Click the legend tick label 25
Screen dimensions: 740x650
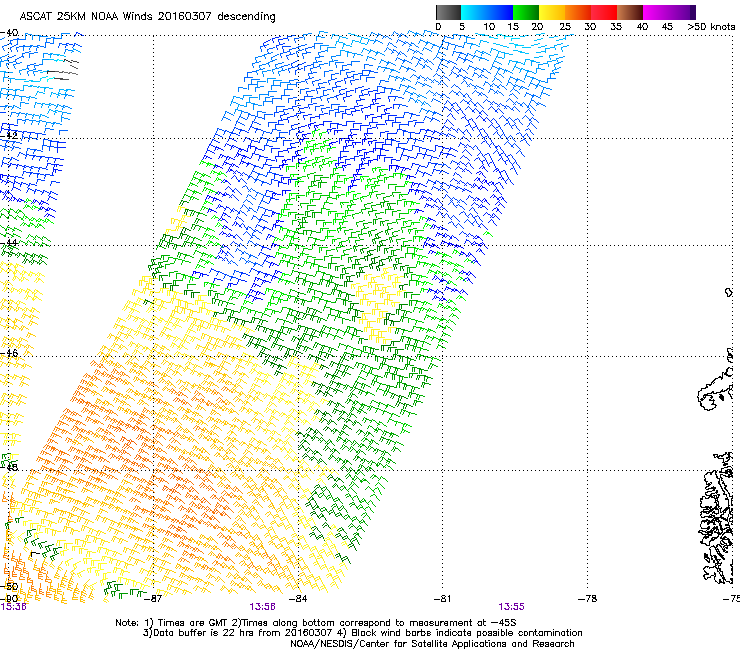[565, 27]
